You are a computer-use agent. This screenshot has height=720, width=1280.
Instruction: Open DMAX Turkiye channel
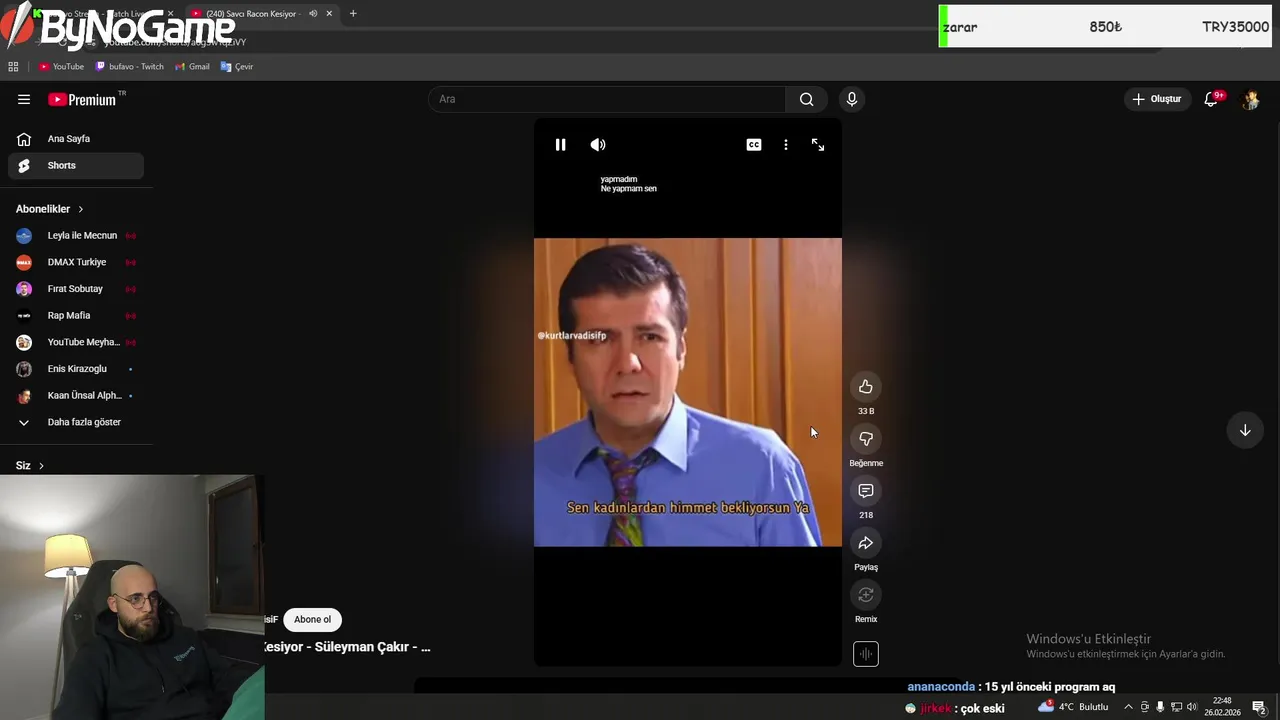76,262
